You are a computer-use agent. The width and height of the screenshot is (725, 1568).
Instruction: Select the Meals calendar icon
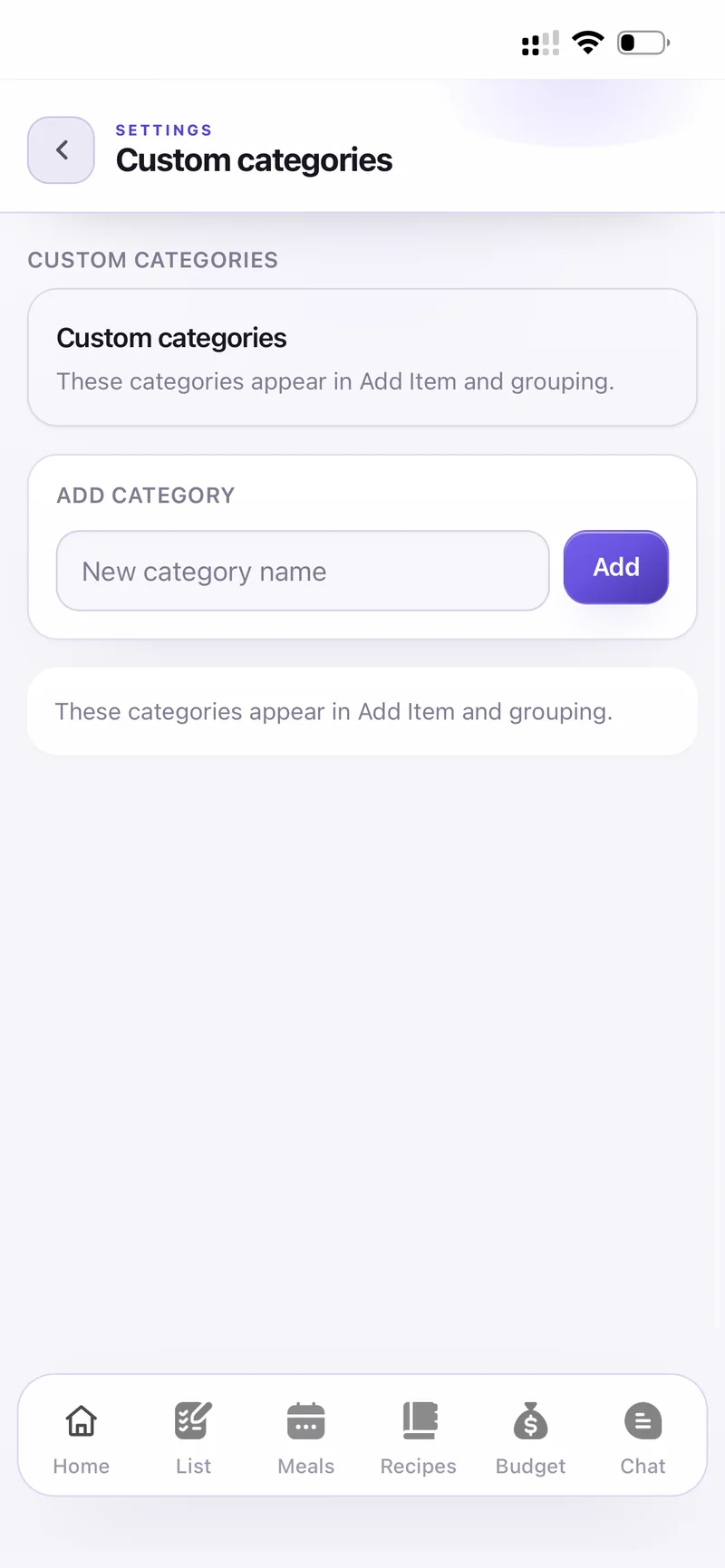click(x=306, y=1420)
